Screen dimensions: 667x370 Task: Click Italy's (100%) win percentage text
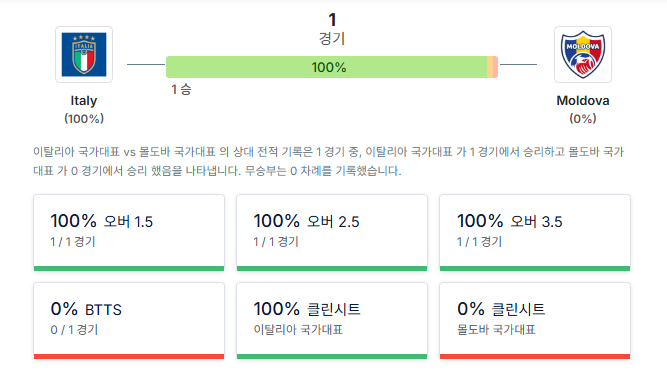(x=84, y=119)
